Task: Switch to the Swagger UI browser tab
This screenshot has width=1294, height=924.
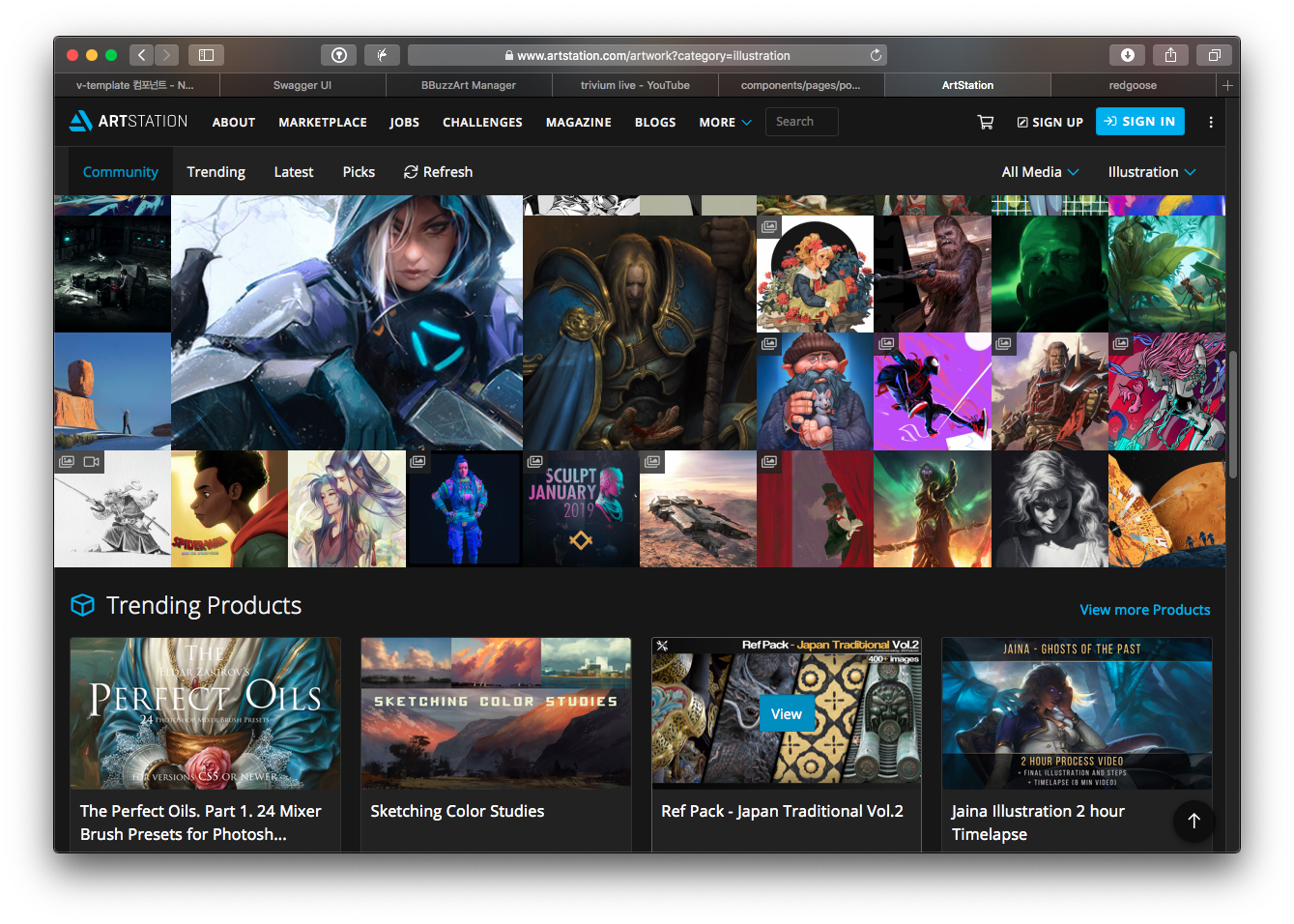Action: pos(302,85)
